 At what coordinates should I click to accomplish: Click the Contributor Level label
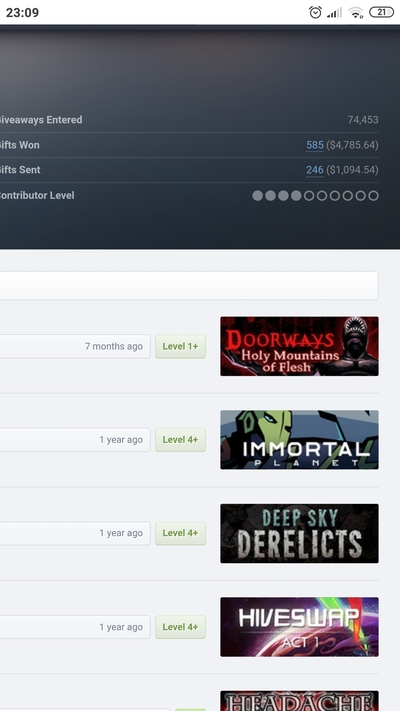tap(36, 195)
